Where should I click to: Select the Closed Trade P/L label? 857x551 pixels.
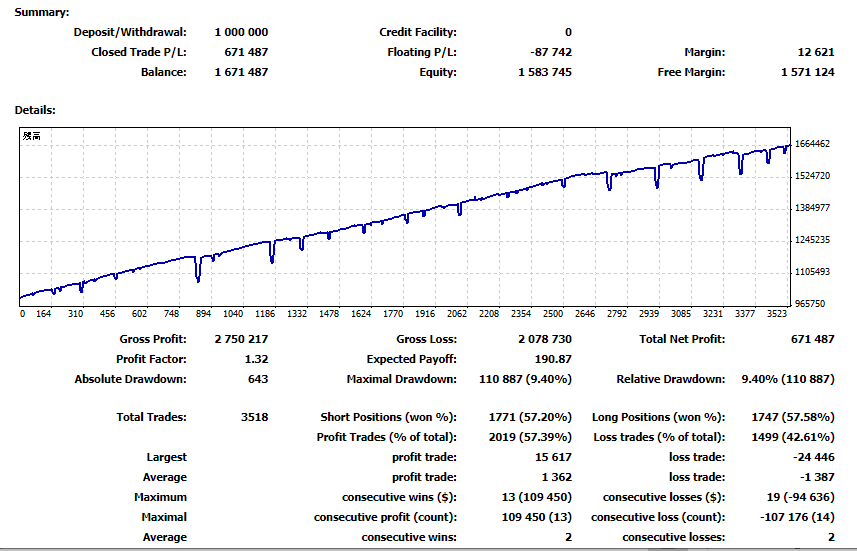tap(138, 52)
